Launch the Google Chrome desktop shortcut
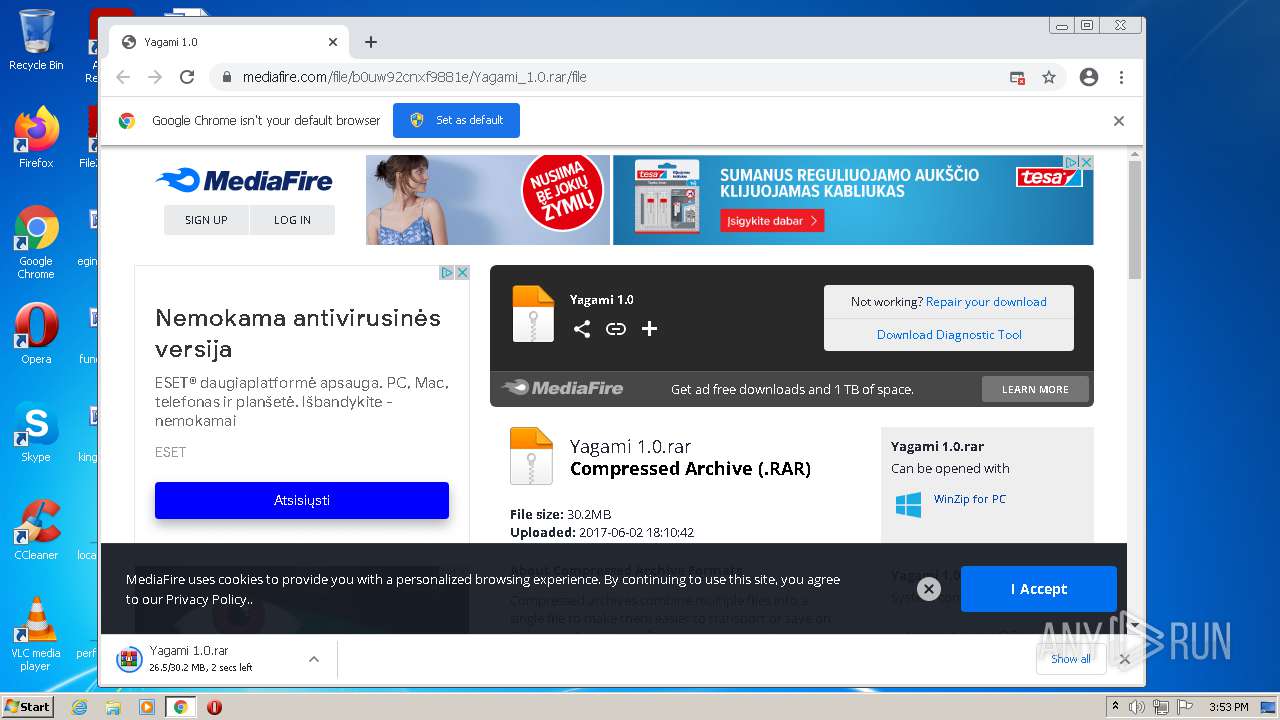The image size is (1280, 720). point(36,243)
